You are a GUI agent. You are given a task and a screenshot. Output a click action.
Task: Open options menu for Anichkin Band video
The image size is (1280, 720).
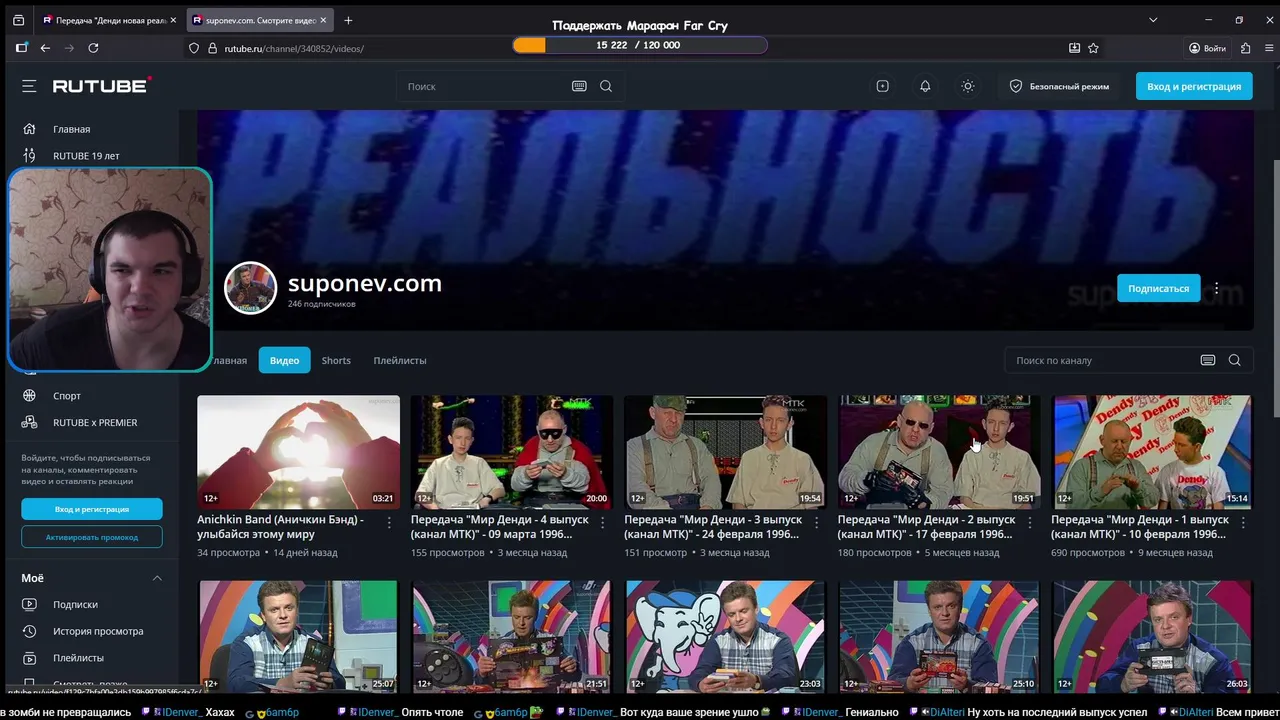point(389,522)
